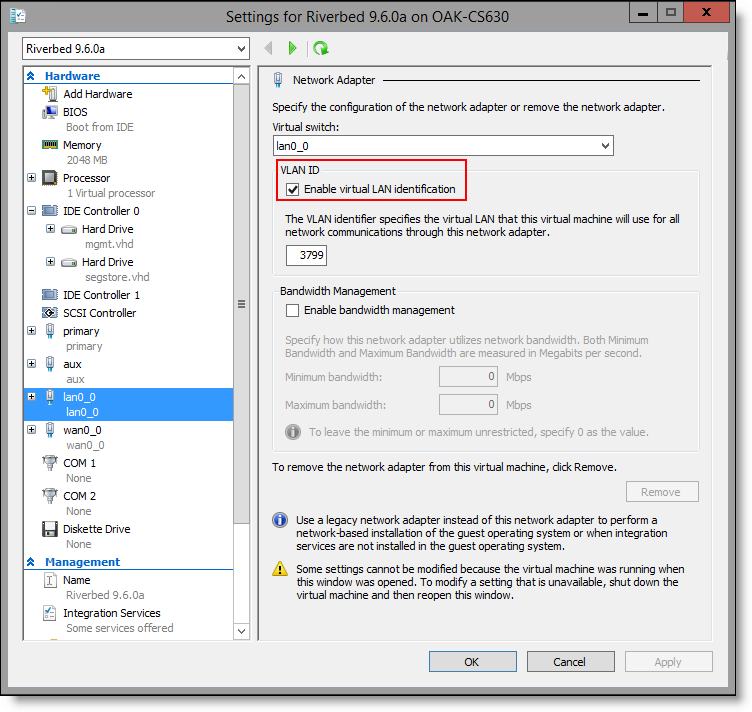This screenshot has height=712, width=752.
Task: Select the primary network adapter icon
Action: (x=50, y=331)
